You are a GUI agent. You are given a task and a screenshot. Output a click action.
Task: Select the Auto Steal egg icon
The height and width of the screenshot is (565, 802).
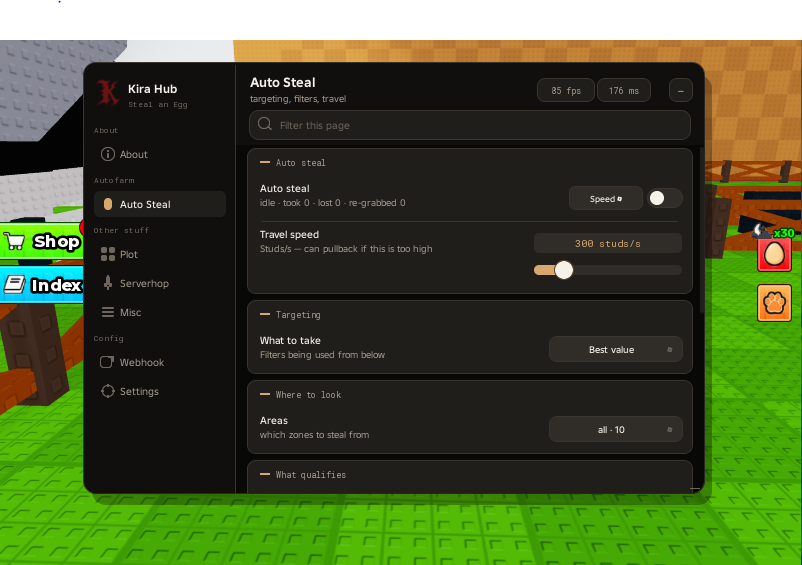108,204
